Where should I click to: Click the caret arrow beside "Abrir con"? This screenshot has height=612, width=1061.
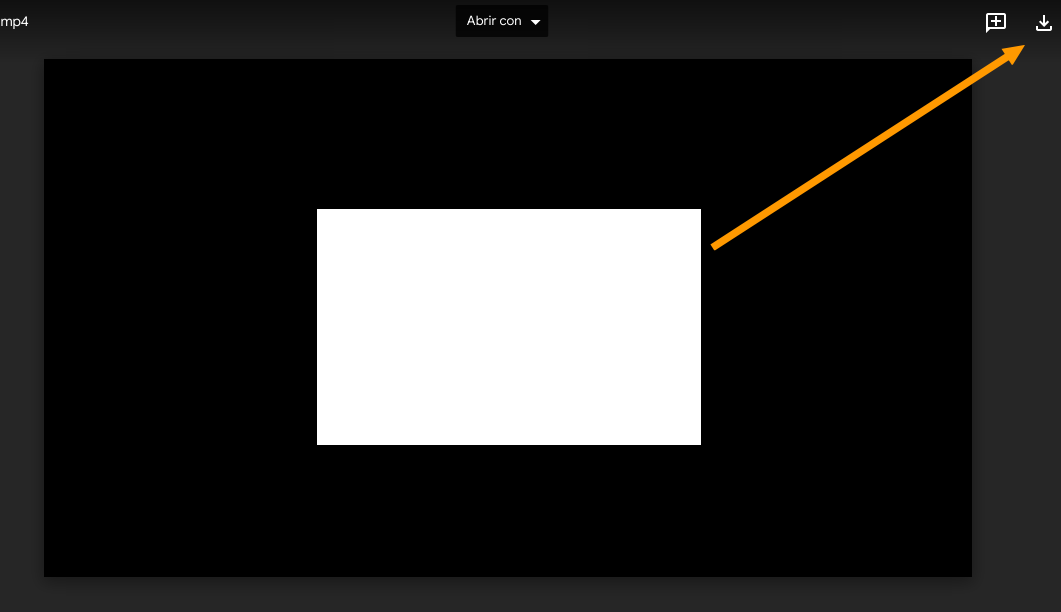coord(536,22)
